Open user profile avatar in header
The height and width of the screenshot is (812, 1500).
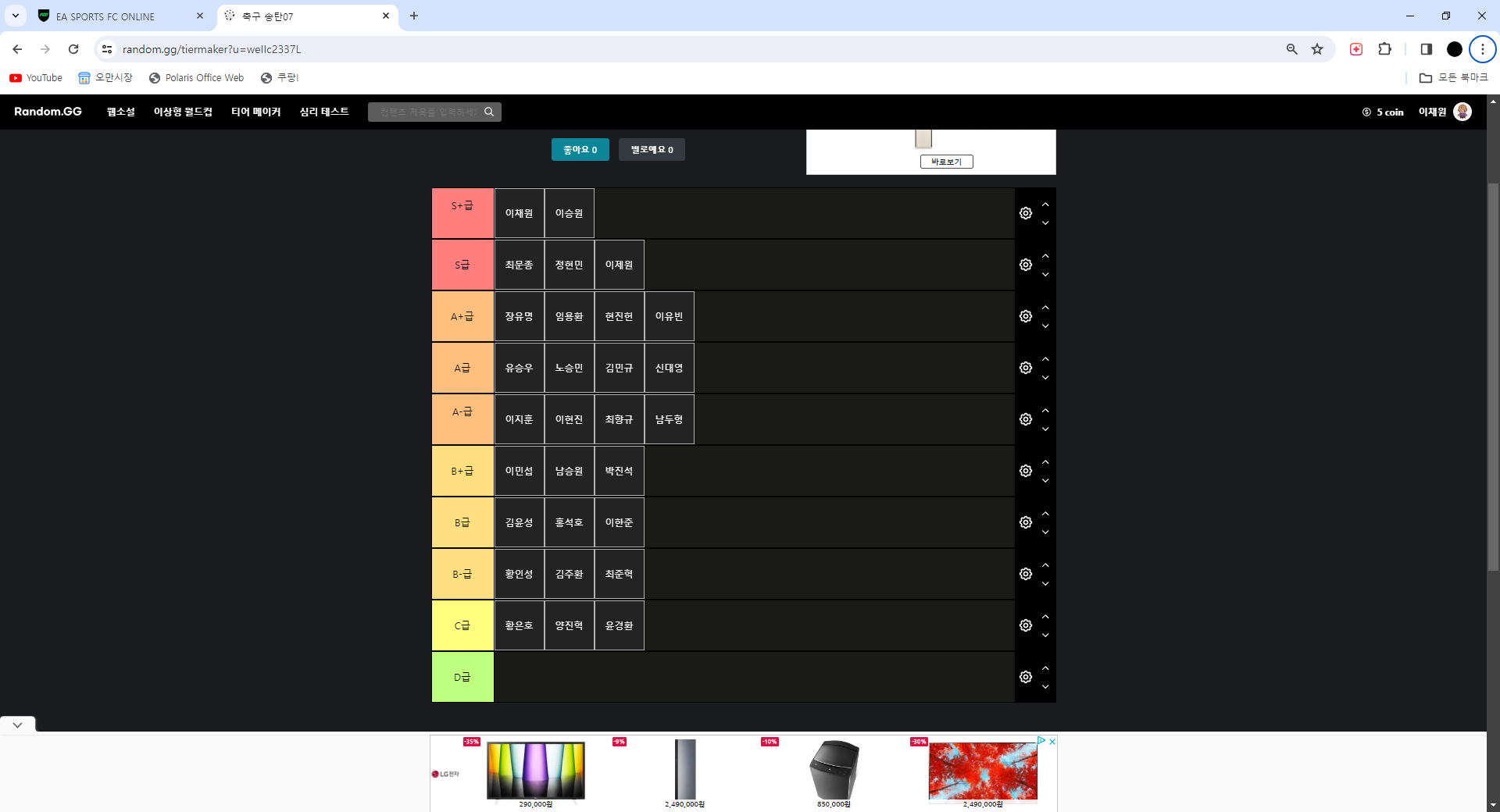coord(1462,112)
